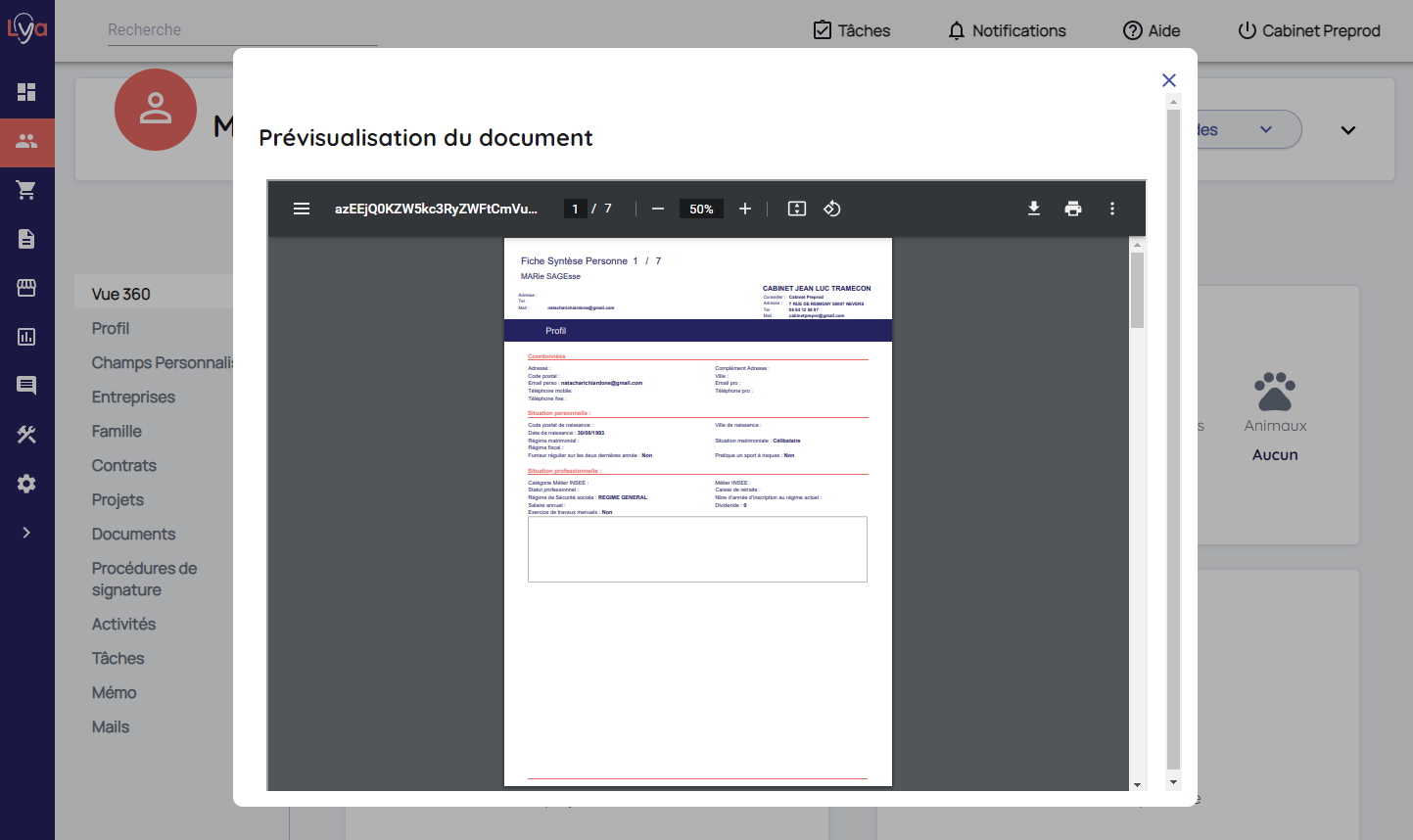Print the previewed document

coord(1073,209)
